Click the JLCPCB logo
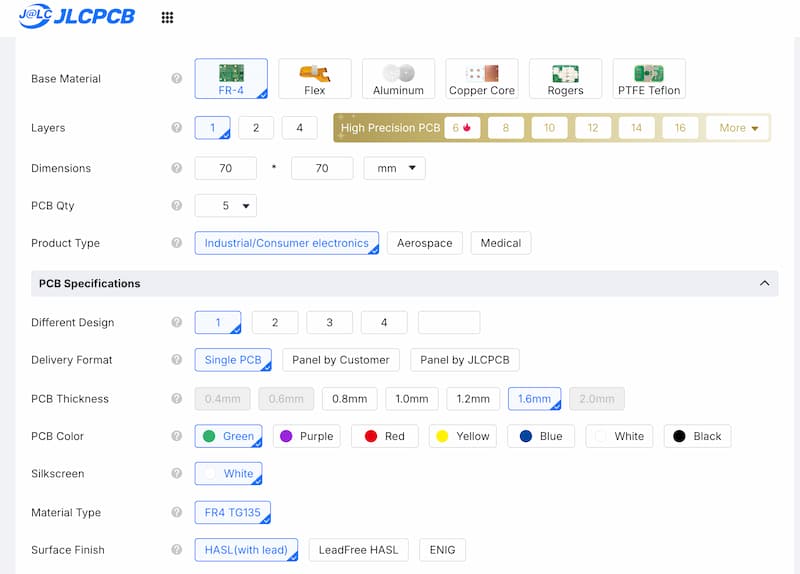Viewport: 800px width, 574px height. tap(77, 16)
